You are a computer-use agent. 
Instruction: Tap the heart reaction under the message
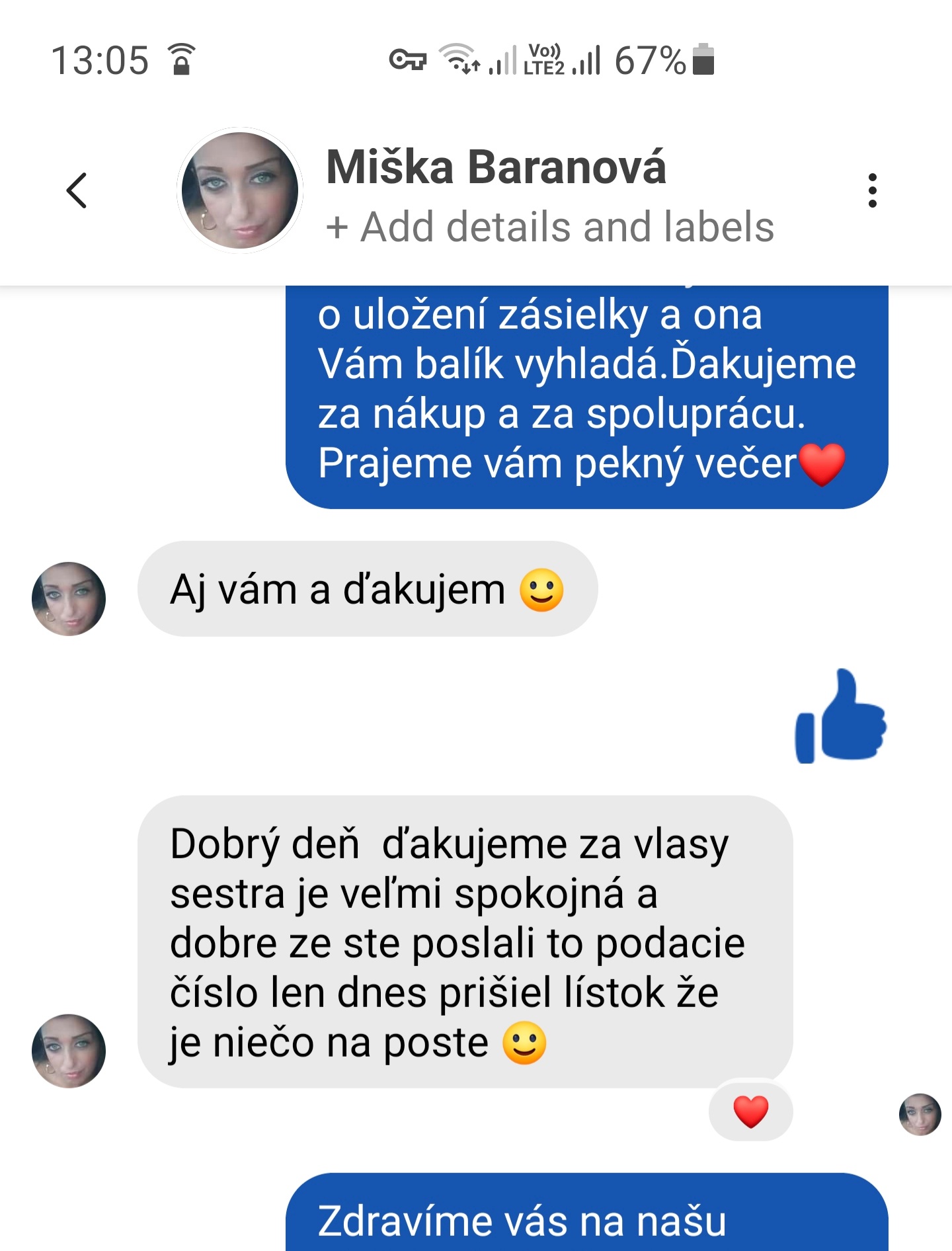click(751, 1111)
